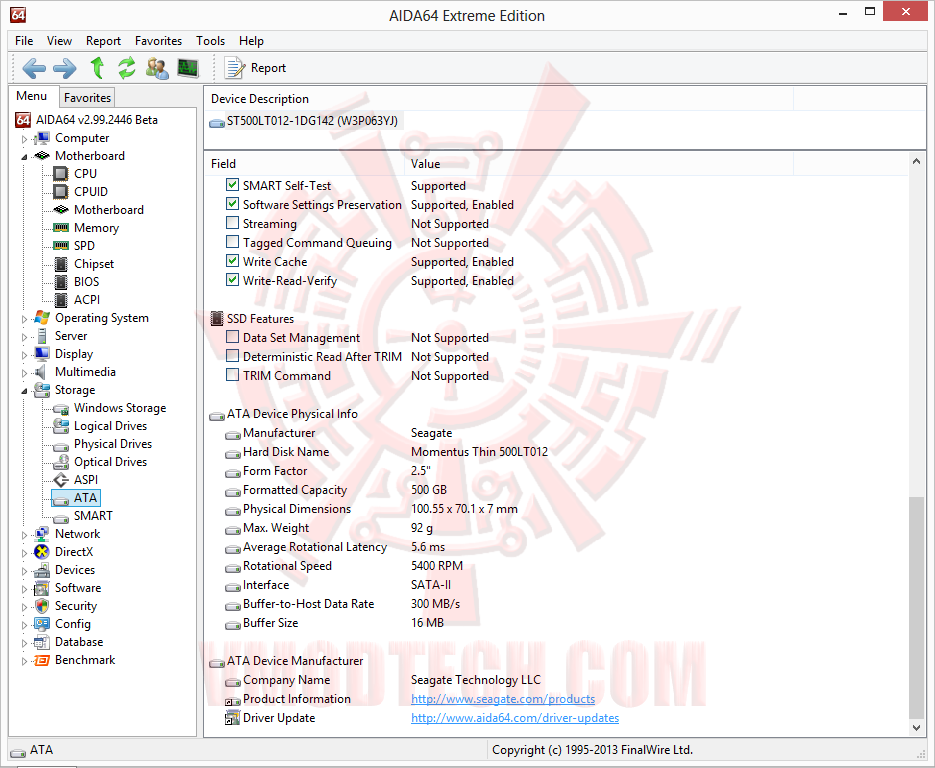The width and height of the screenshot is (935, 768).
Task: Open Memory under Motherboard
Action: point(96,228)
